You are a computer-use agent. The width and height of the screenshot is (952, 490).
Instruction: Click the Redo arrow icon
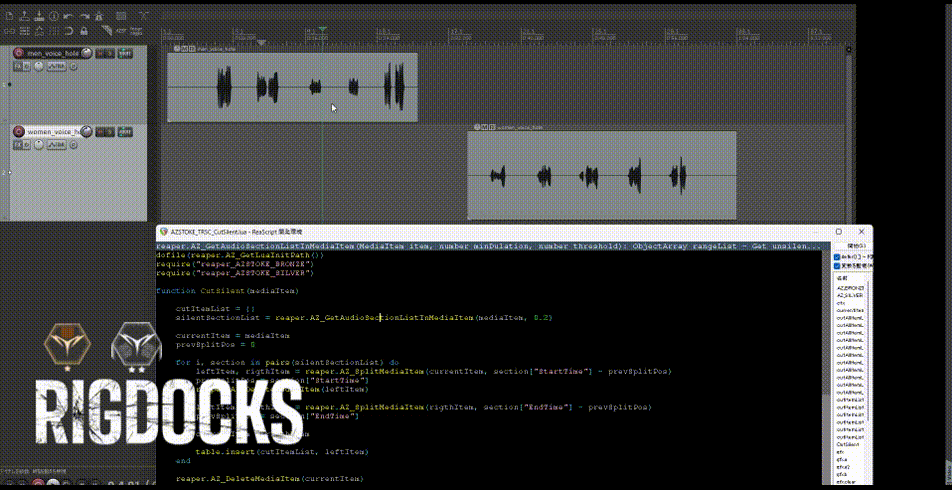(86, 16)
